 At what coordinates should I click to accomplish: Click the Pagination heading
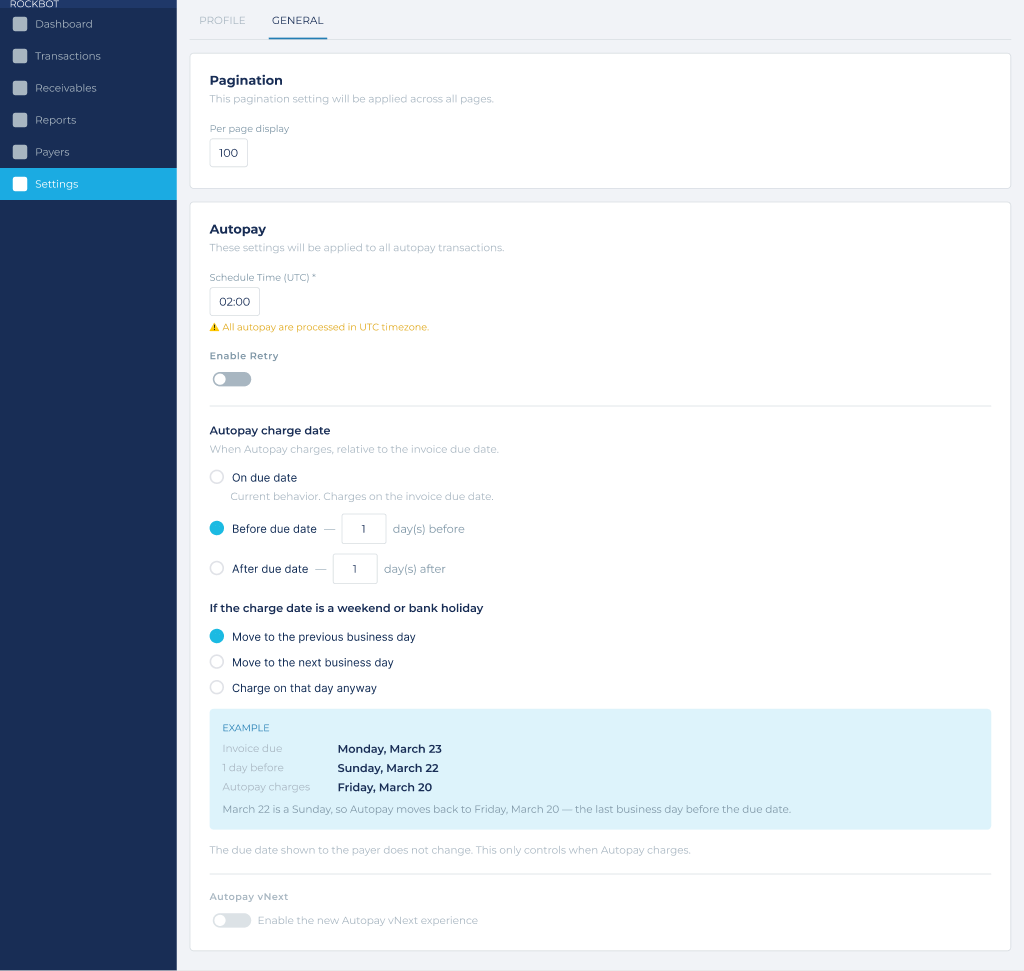[246, 80]
